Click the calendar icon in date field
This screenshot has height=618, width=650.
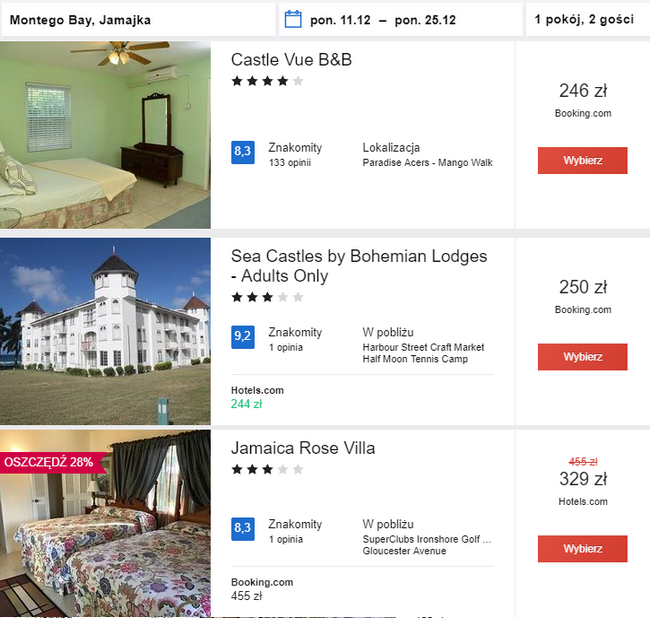(x=293, y=19)
